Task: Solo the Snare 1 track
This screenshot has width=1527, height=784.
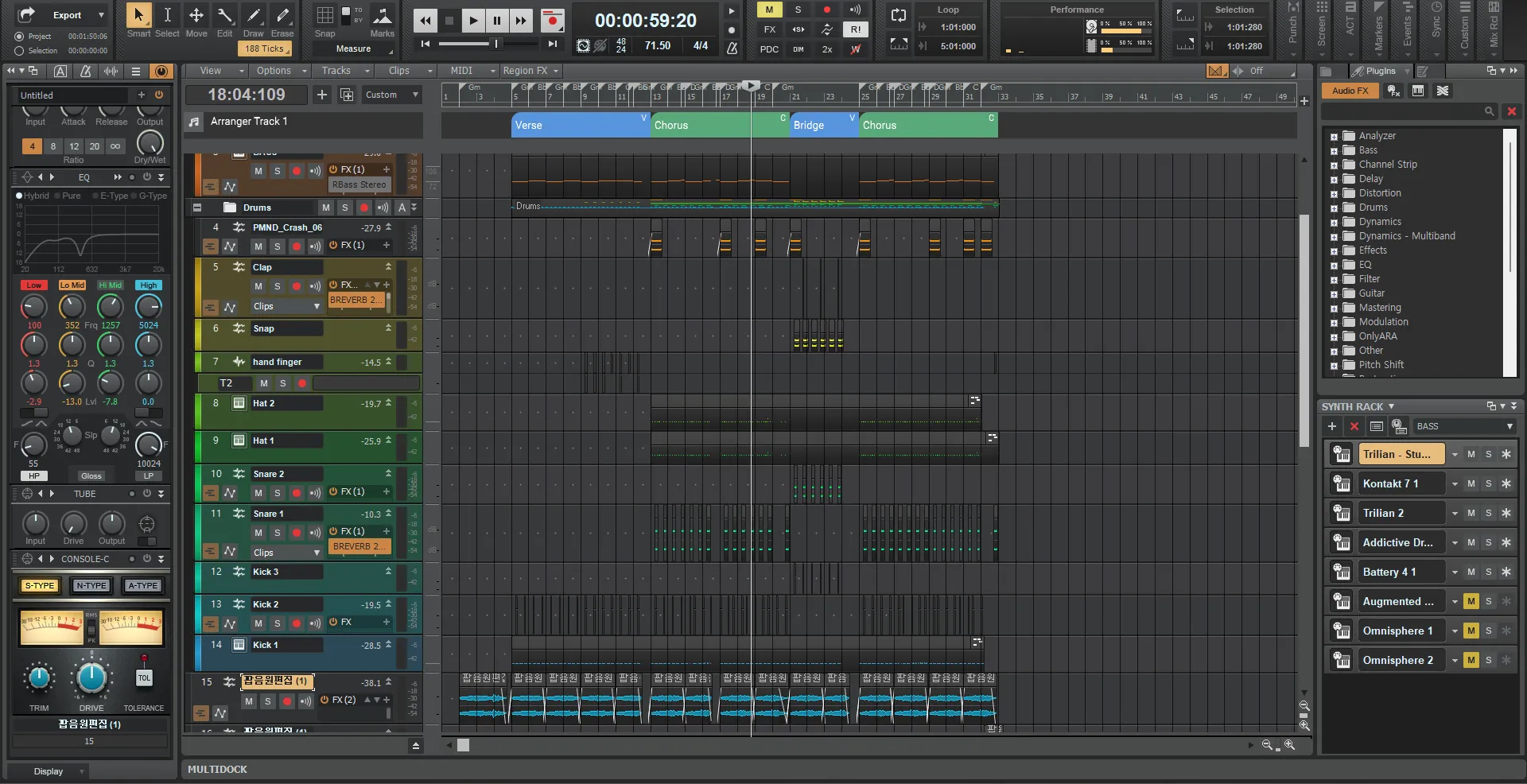Action: point(277,533)
